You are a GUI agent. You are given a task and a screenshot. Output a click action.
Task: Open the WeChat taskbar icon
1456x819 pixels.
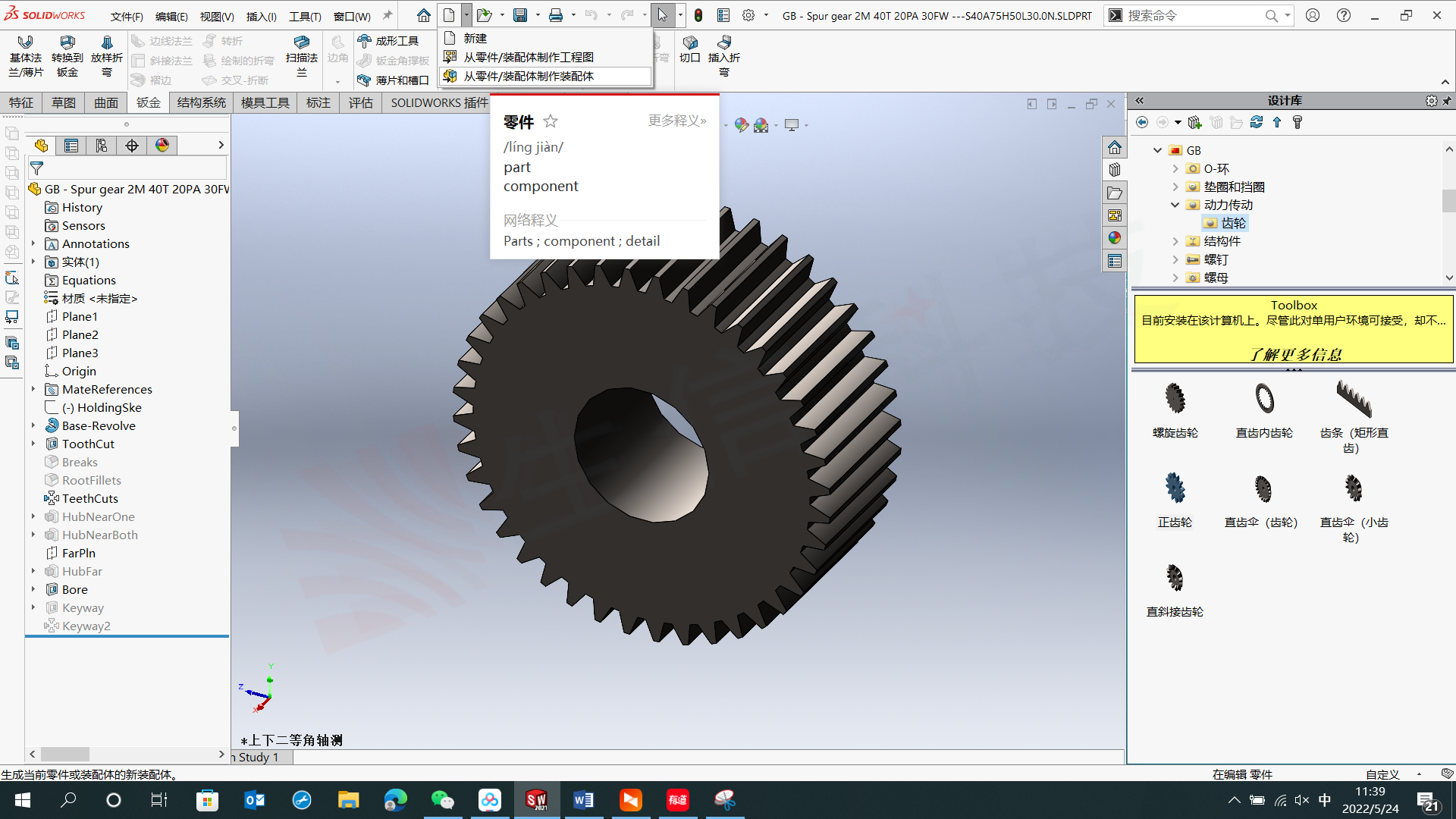(443, 800)
